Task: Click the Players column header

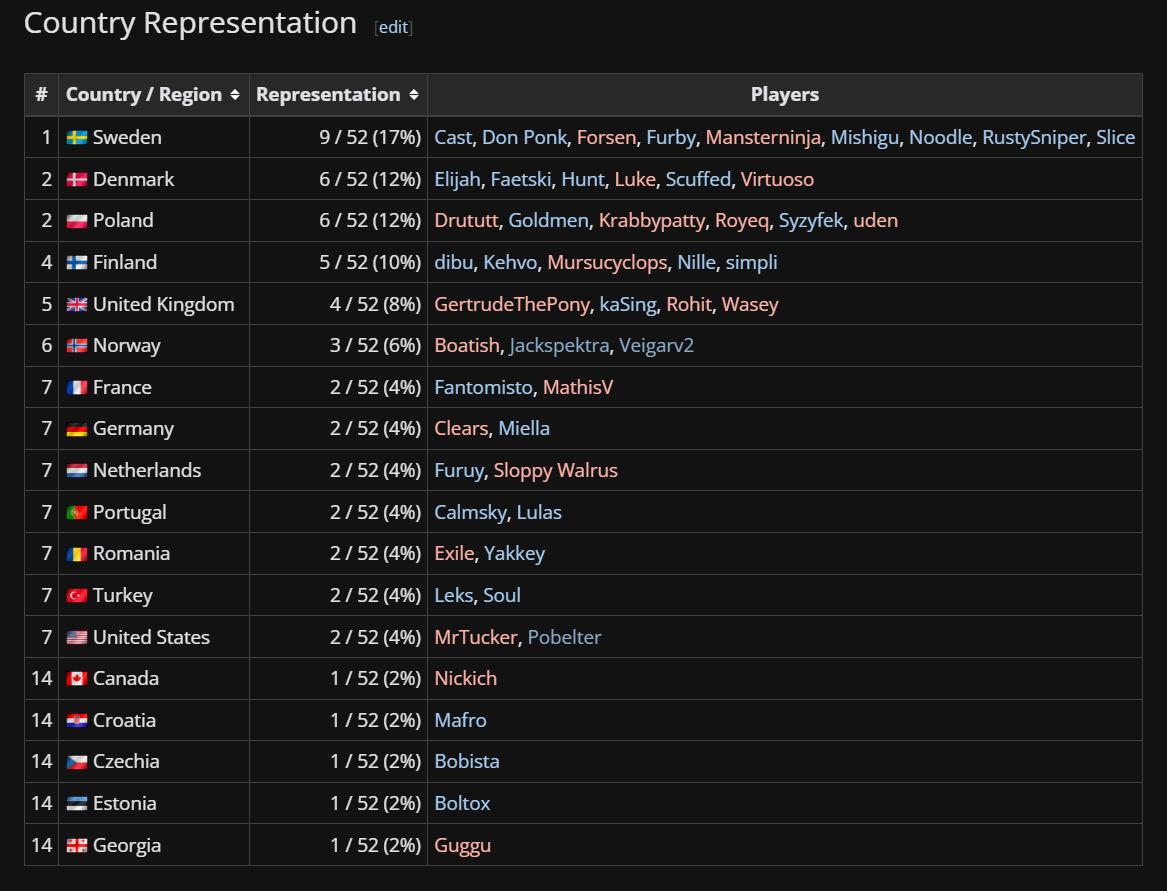Action: coord(784,95)
